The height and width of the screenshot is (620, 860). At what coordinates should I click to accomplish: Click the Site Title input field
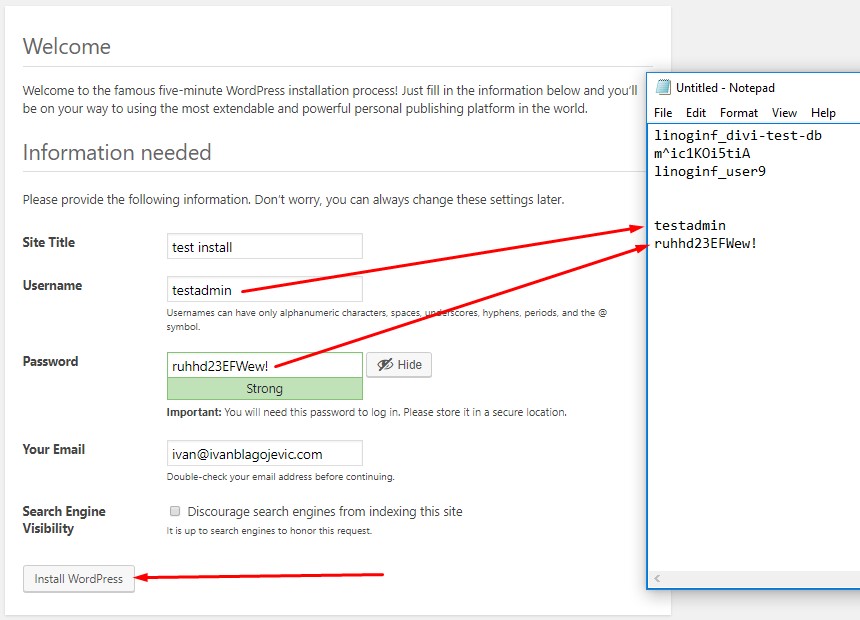click(264, 246)
